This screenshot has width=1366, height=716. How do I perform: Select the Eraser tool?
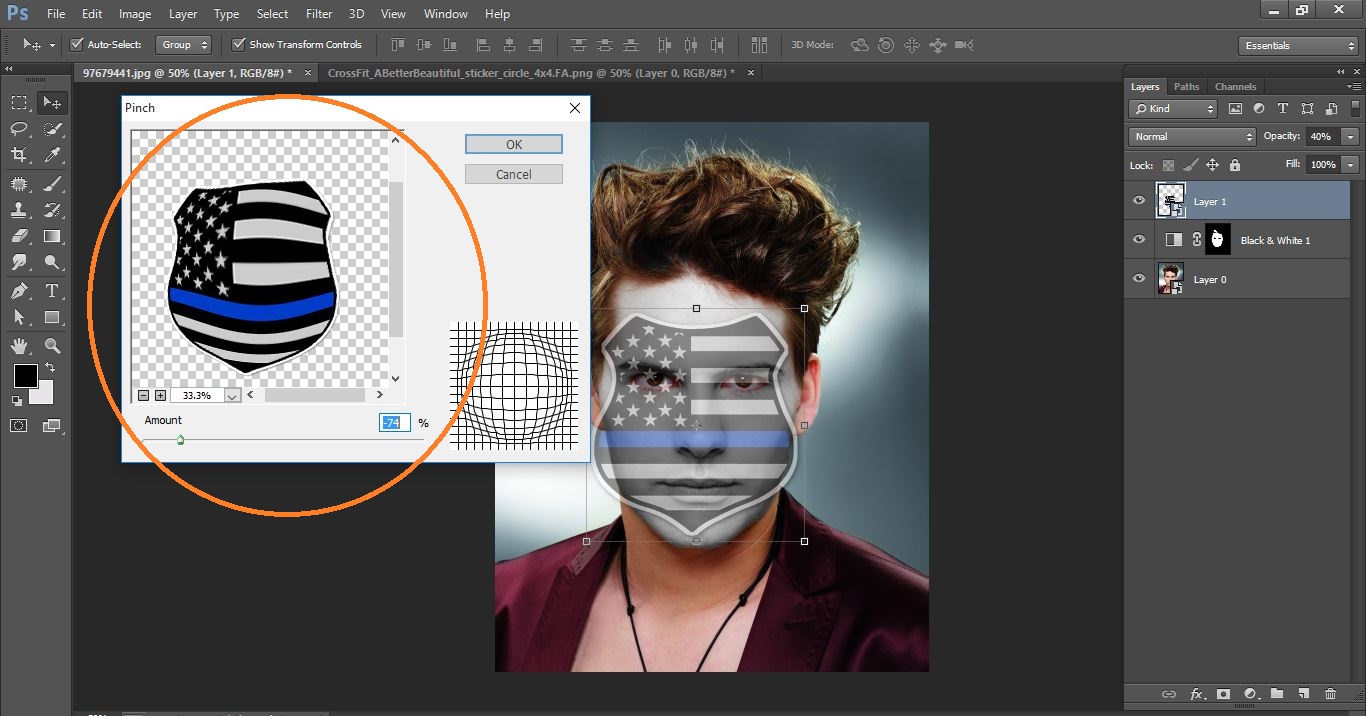click(x=18, y=236)
